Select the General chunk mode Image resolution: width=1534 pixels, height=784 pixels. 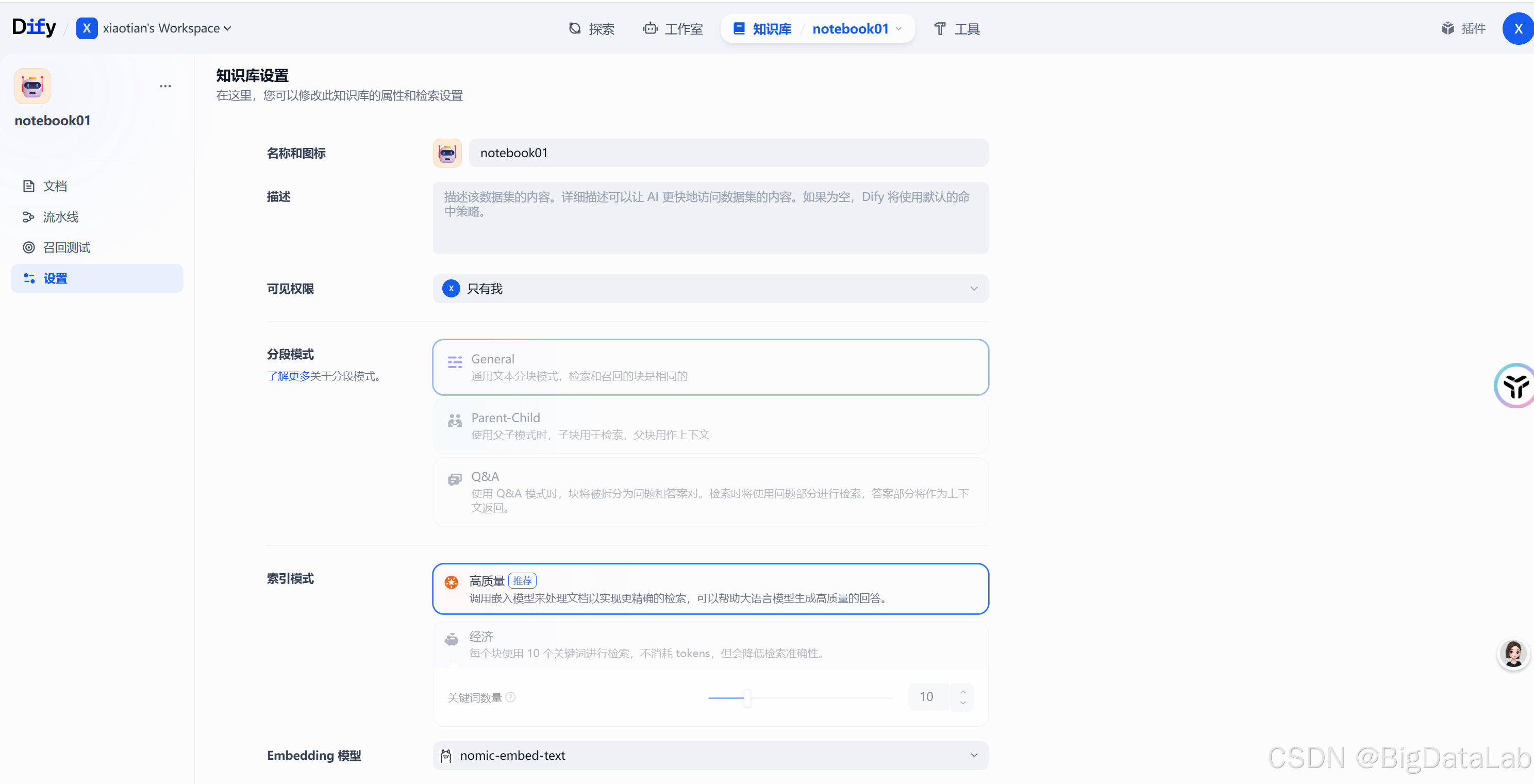coord(710,368)
